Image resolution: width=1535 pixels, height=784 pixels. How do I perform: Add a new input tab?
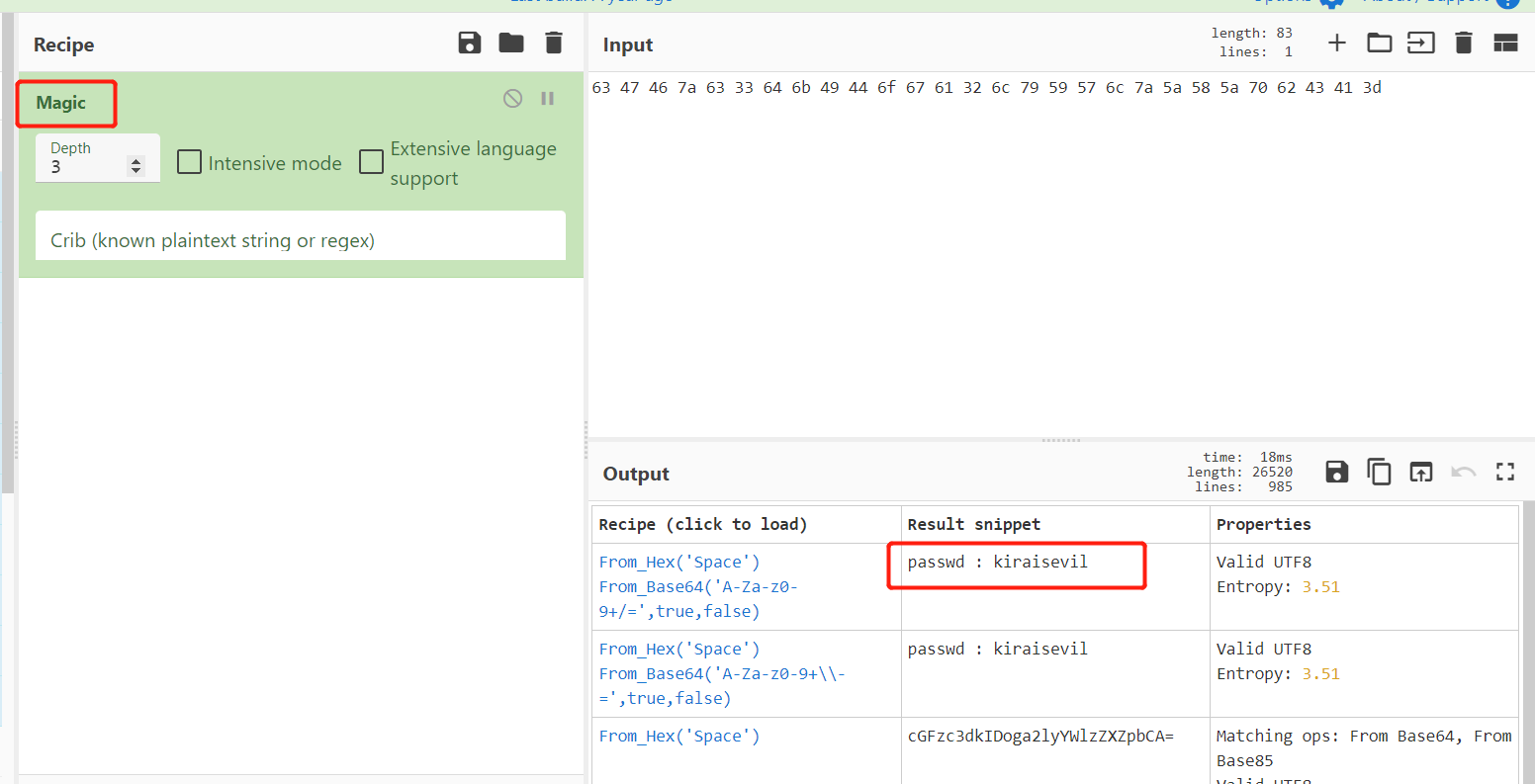(x=1337, y=43)
